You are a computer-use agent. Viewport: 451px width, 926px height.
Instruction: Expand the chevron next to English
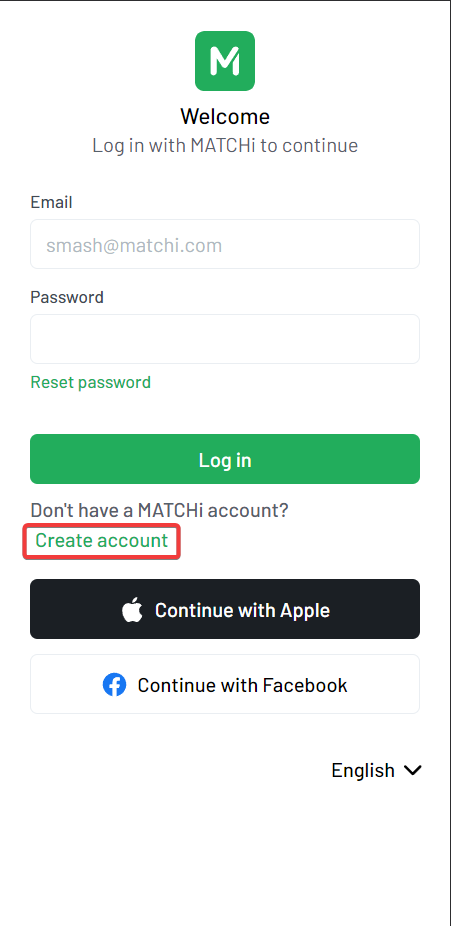tap(412, 771)
